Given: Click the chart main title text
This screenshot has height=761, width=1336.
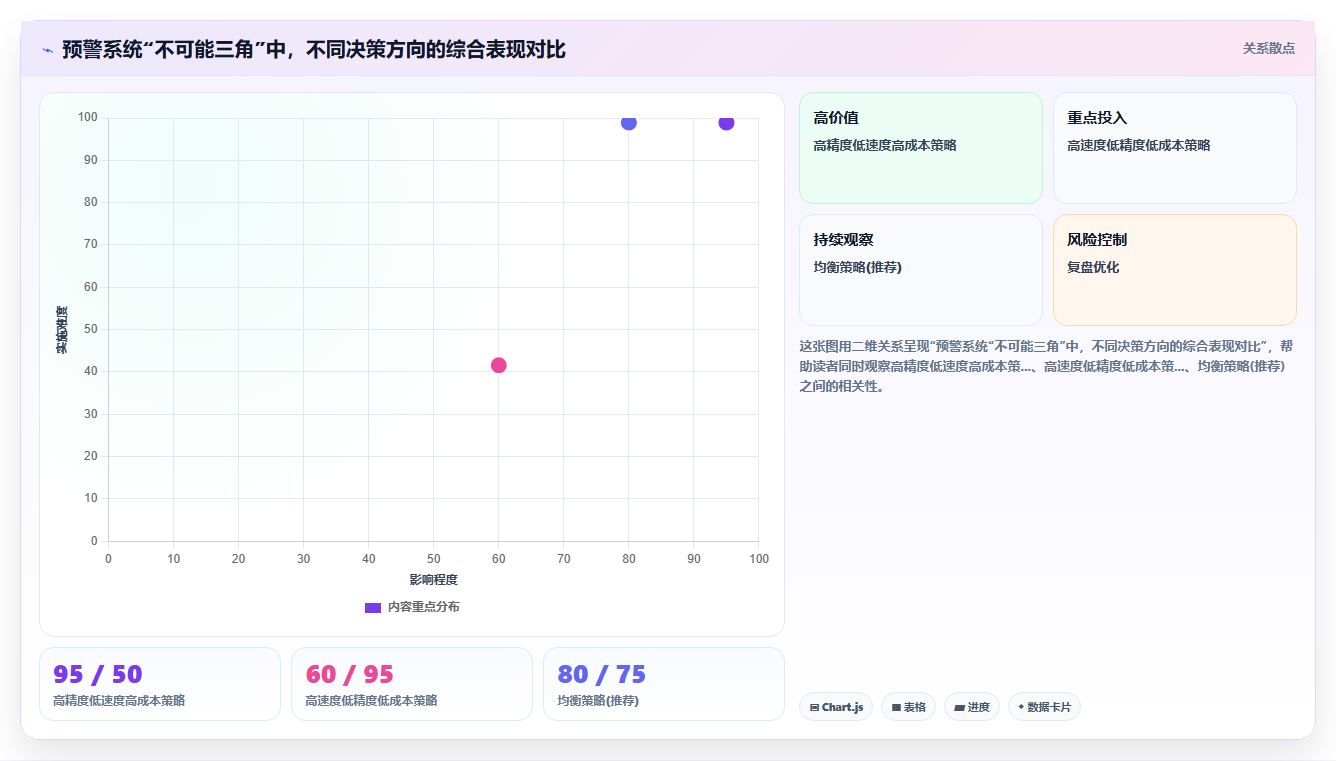Looking at the screenshot, I should click(314, 50).
